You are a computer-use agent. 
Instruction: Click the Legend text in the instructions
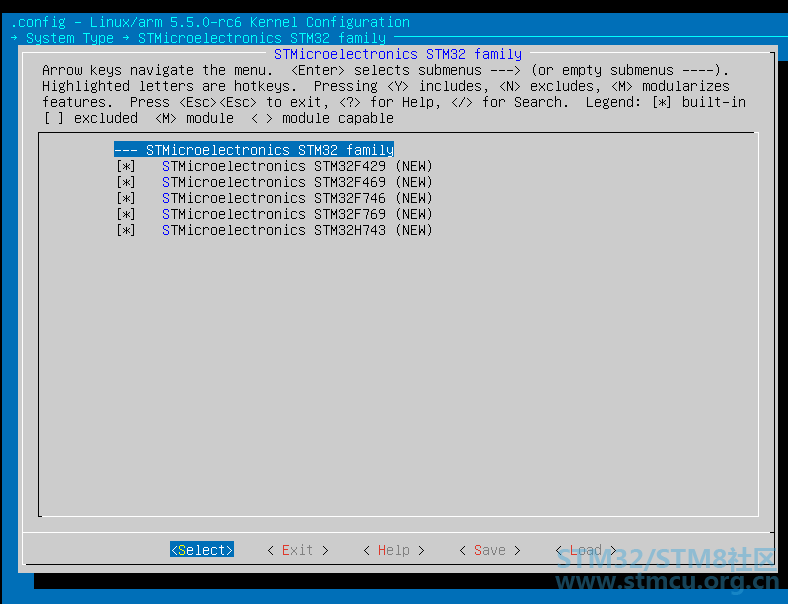614,103
